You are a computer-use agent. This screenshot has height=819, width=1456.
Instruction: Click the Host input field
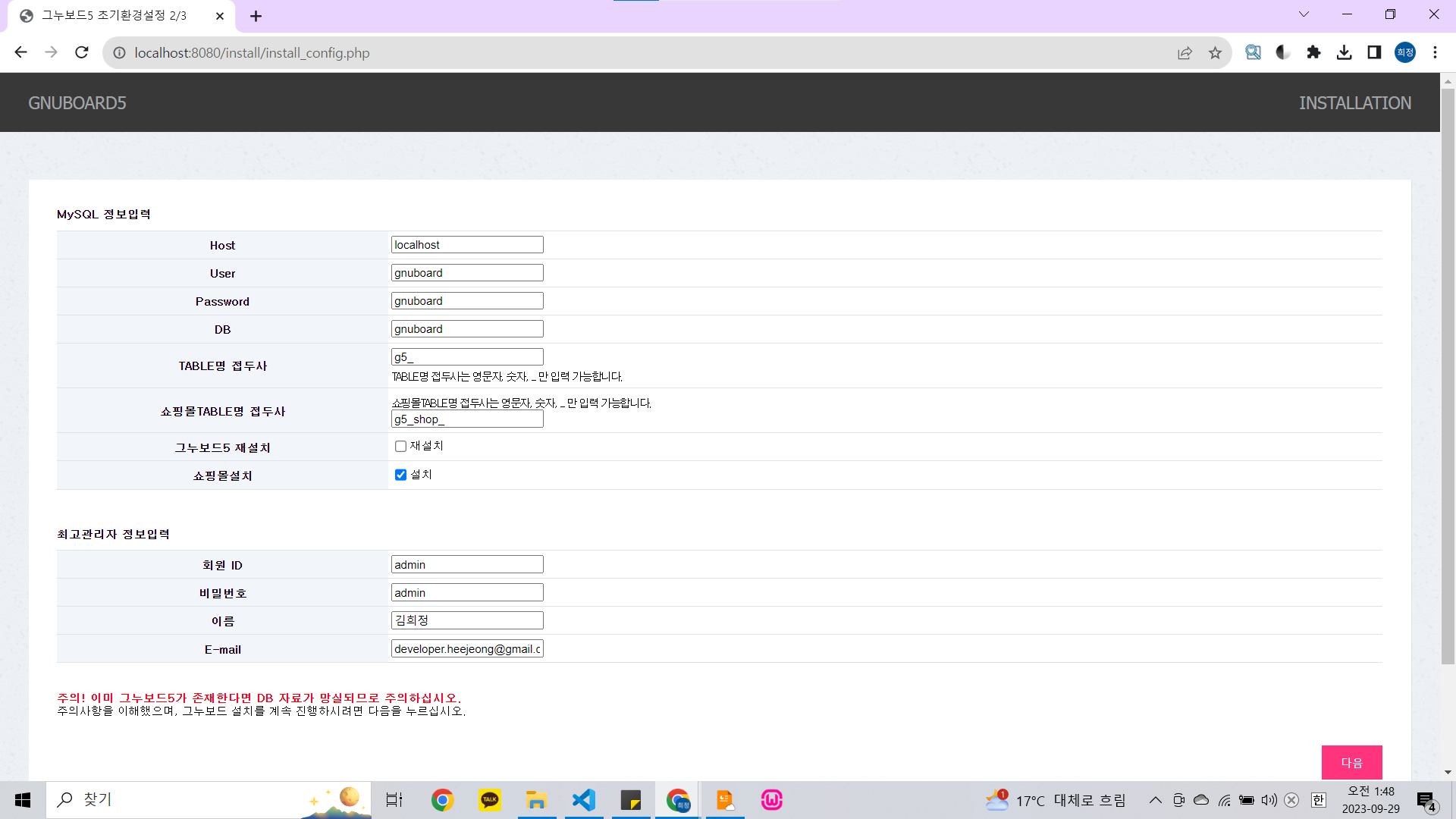coord(467,245)
